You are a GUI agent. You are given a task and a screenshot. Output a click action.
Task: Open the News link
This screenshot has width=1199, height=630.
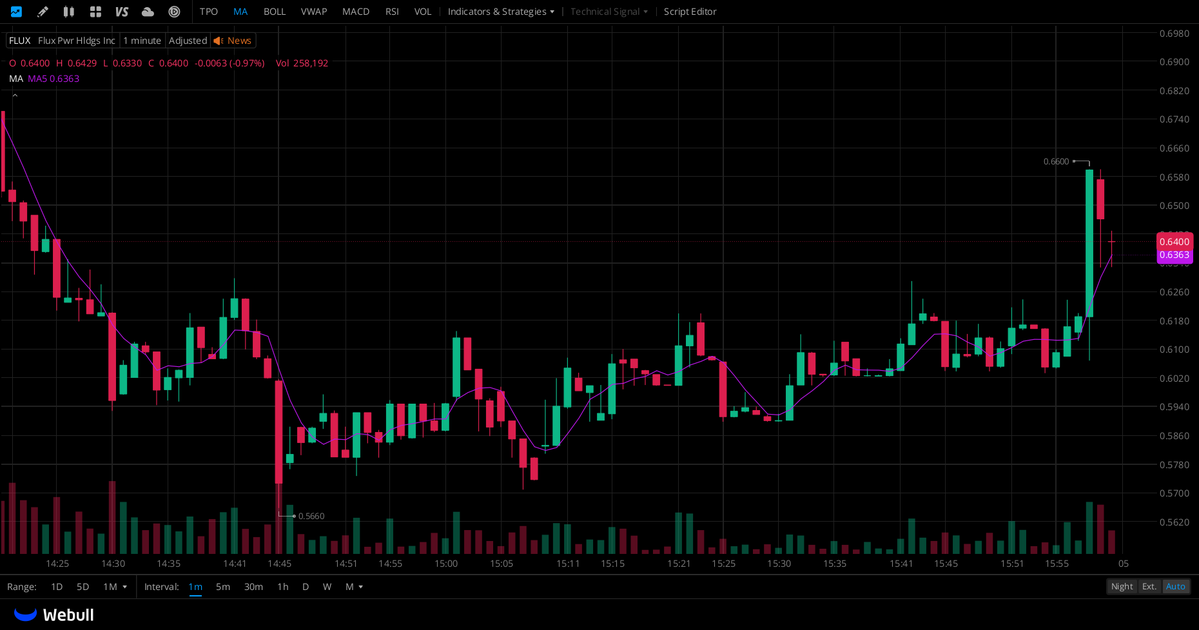click(239, 41)
